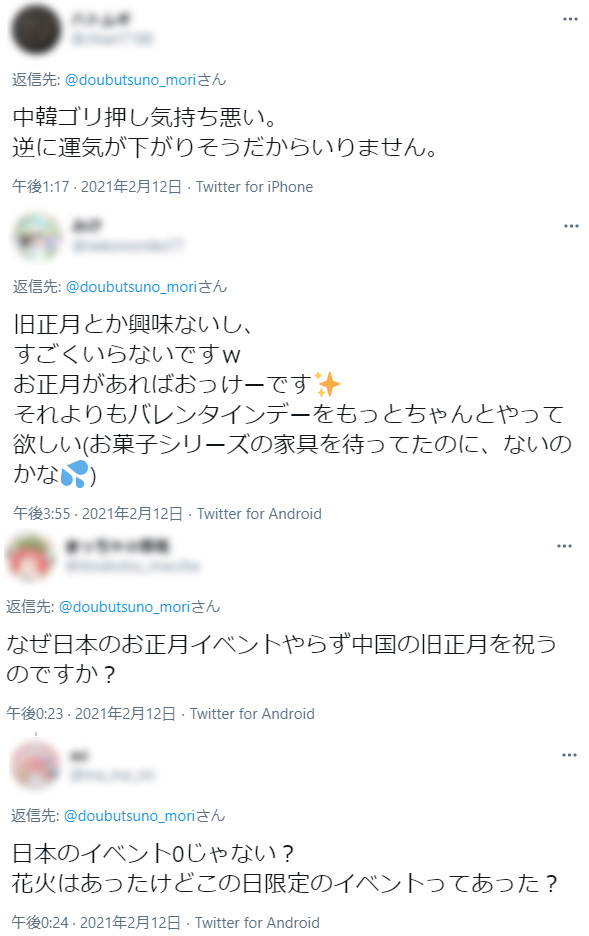This screenshot has width=589, height=936.
Task: Open the @doubutsuno_mori link in the first tweet
Action: (x=130, y=80)
